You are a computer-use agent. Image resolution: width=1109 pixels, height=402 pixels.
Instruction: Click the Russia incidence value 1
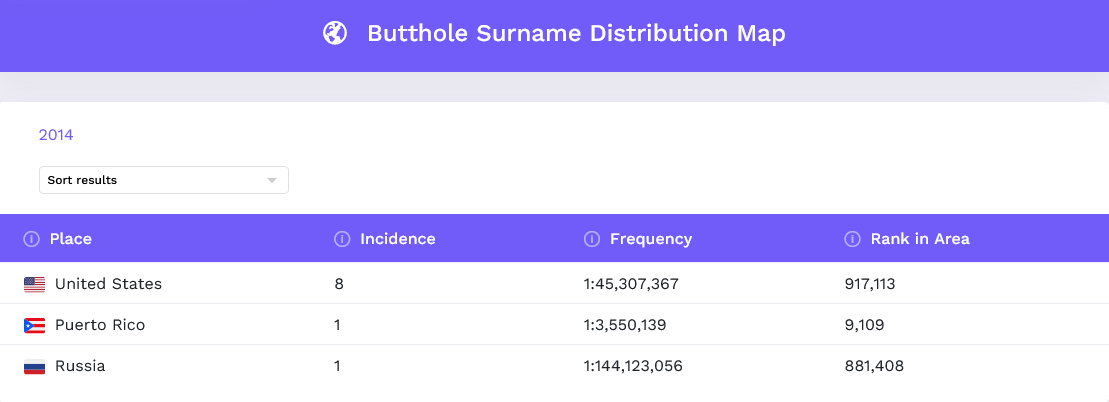point(337,366)
